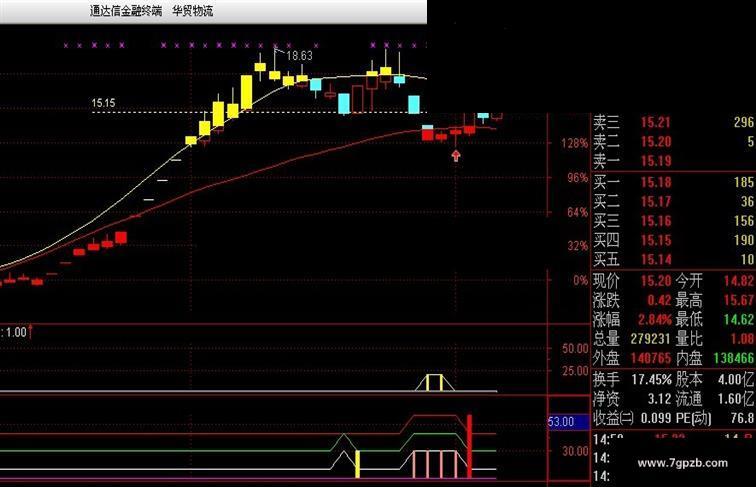Click the 128% axis label
756x487 pixels.
(574, 143)
